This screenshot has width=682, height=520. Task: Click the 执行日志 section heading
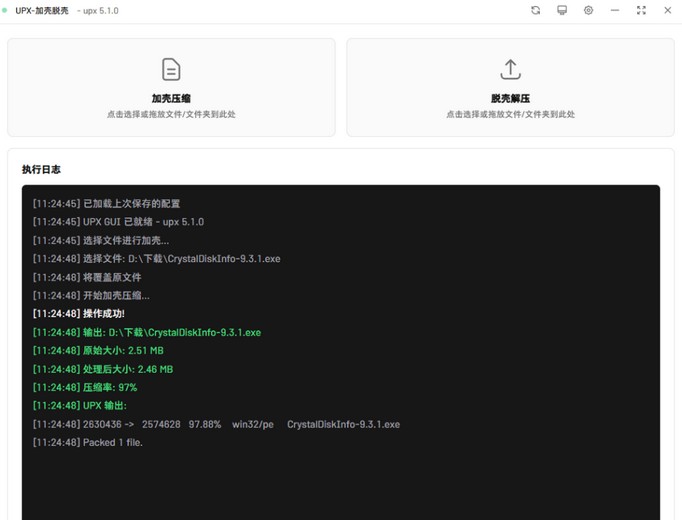[x=42, y=170]
